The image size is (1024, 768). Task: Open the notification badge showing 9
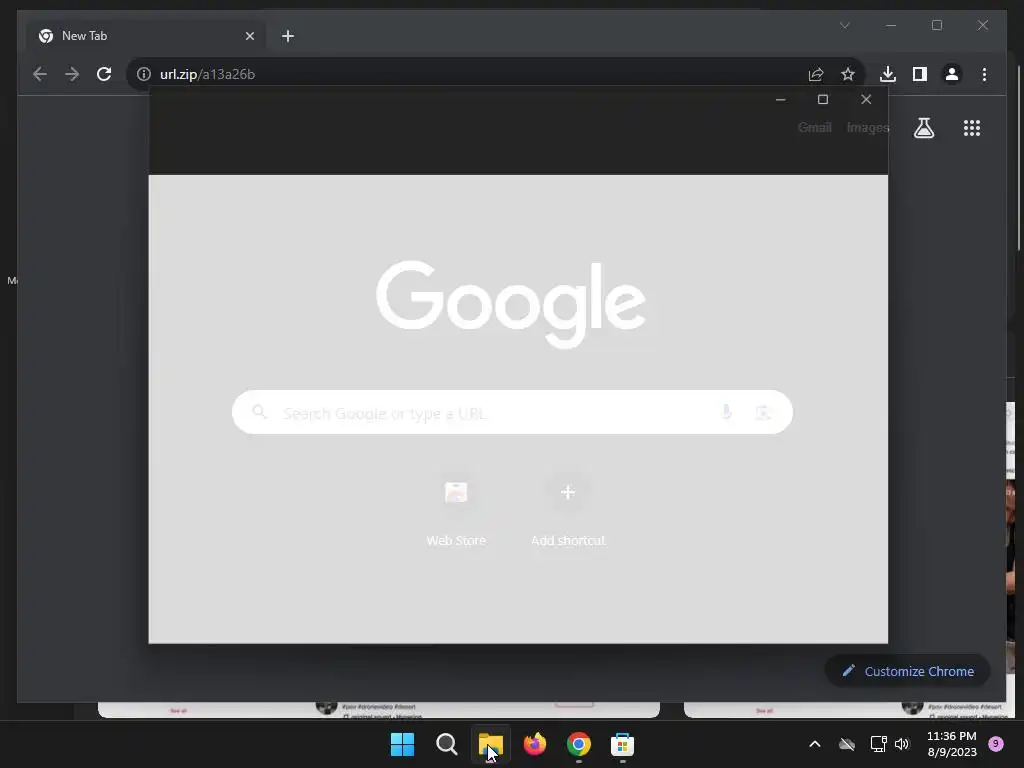click(995, 744)
